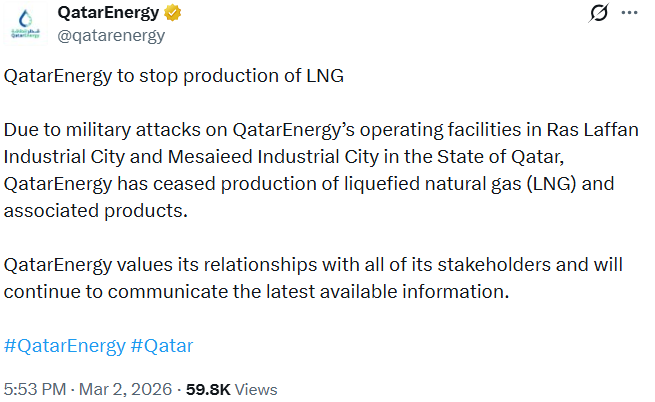The width and height of the screenshot is (655, 402).
Task: Click the gold verified badge
Action: pyautogui.click(x=173, y=14)
